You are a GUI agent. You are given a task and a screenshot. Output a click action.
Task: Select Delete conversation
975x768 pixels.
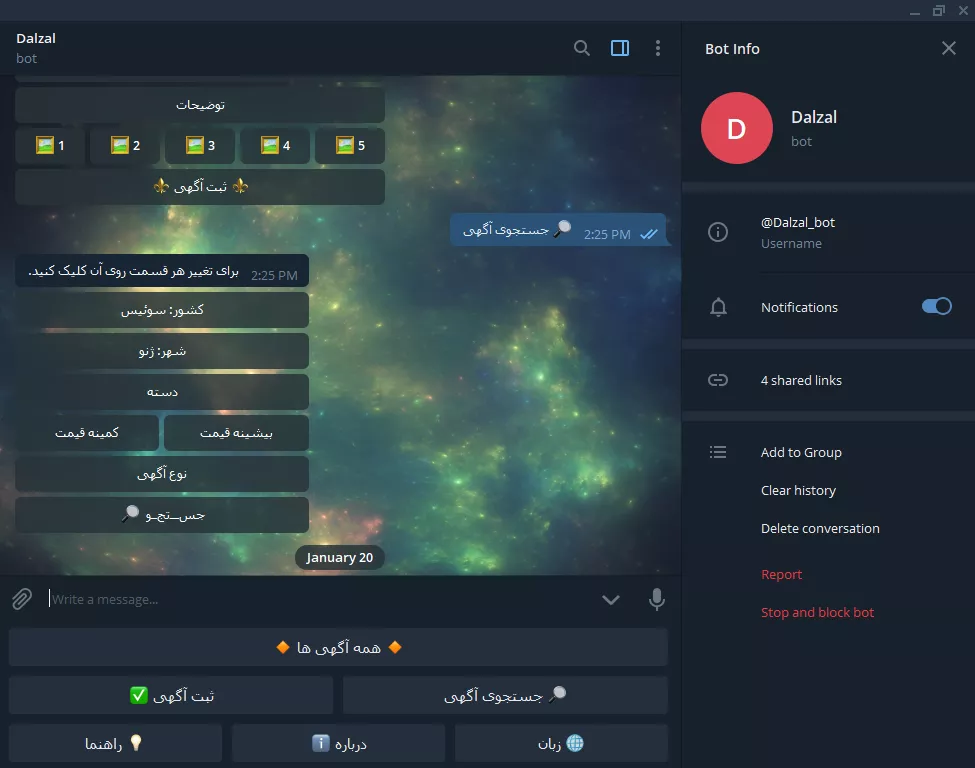pyautogui.click(x=820, y=528)
